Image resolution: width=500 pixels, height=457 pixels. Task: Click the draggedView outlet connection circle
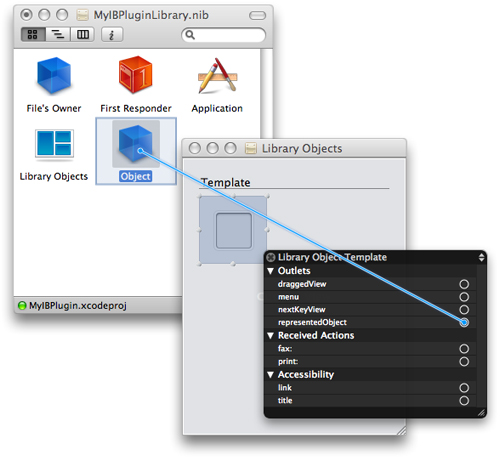(464, 284)
